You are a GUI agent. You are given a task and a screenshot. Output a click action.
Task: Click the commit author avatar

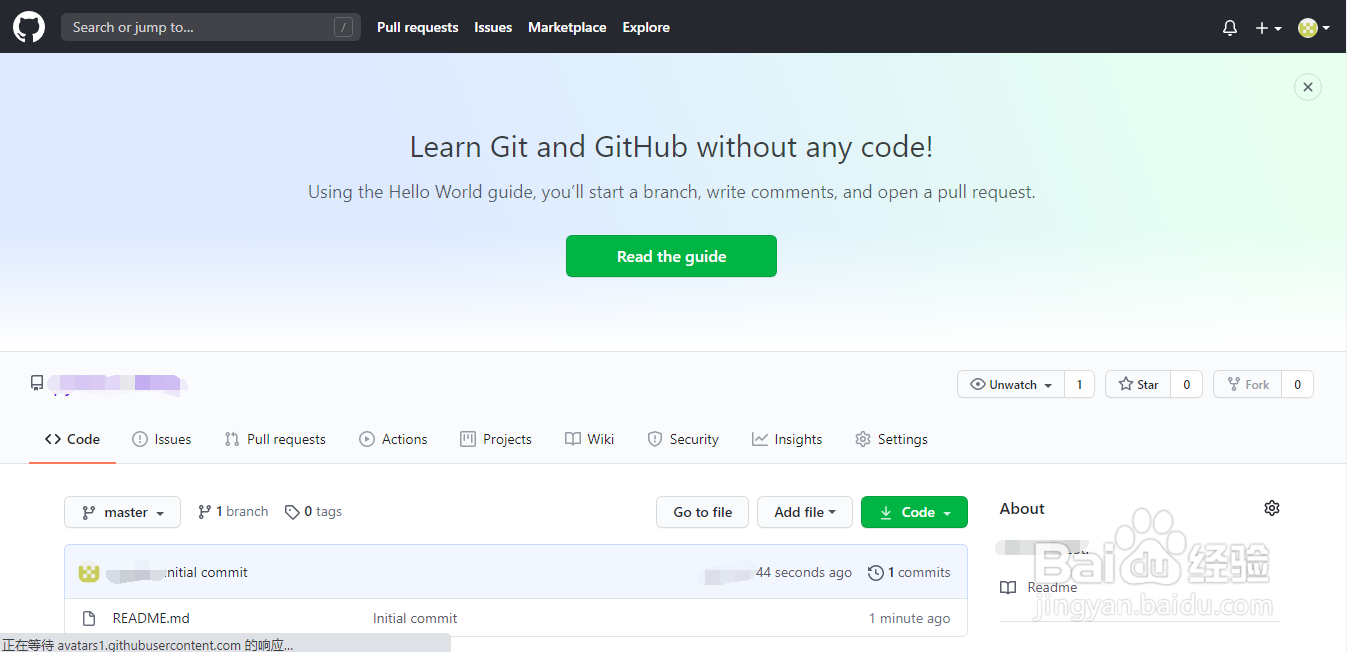88,573
